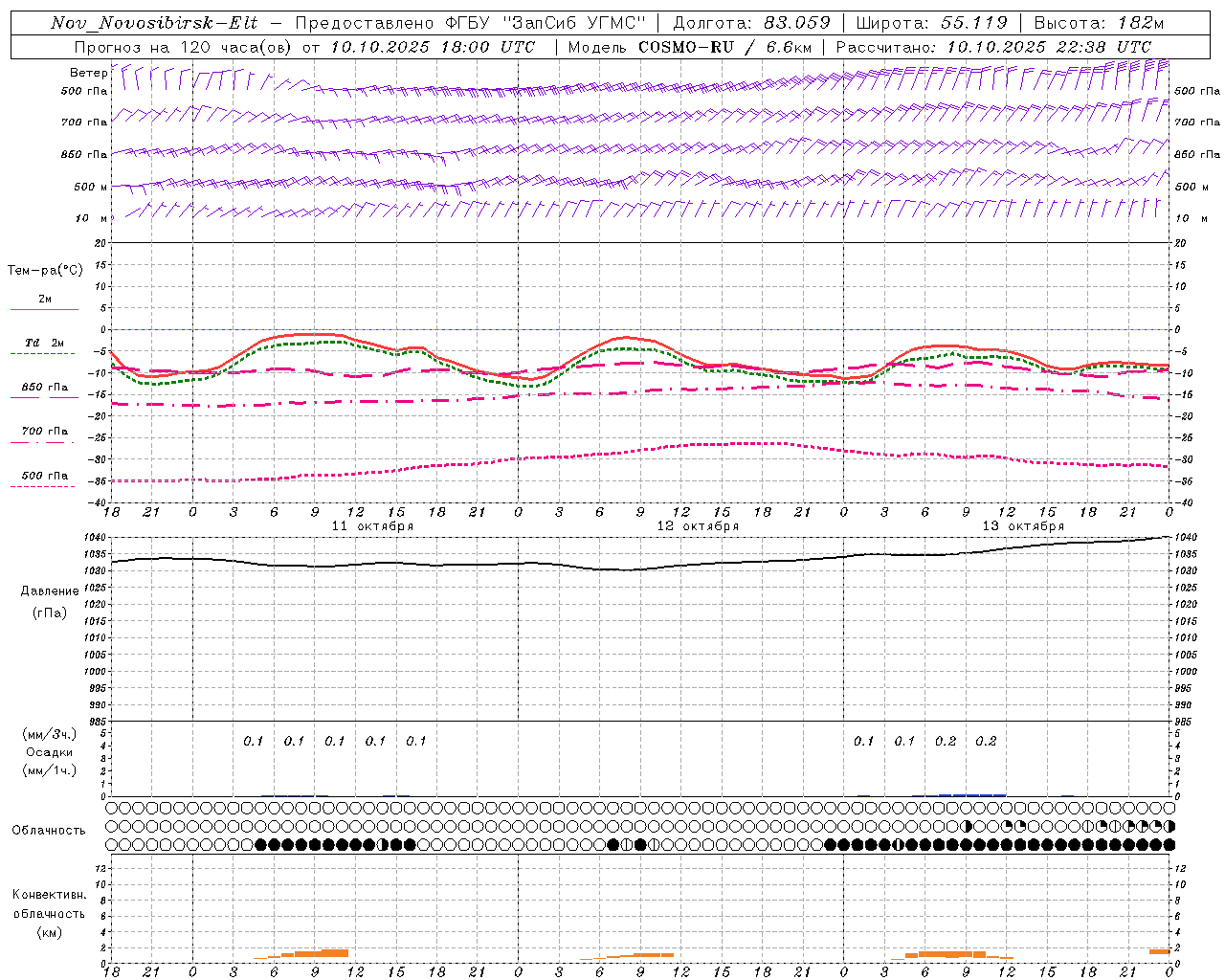Click the station name Nov_Novosibirsk-Elt

click(x=153, y=23)
